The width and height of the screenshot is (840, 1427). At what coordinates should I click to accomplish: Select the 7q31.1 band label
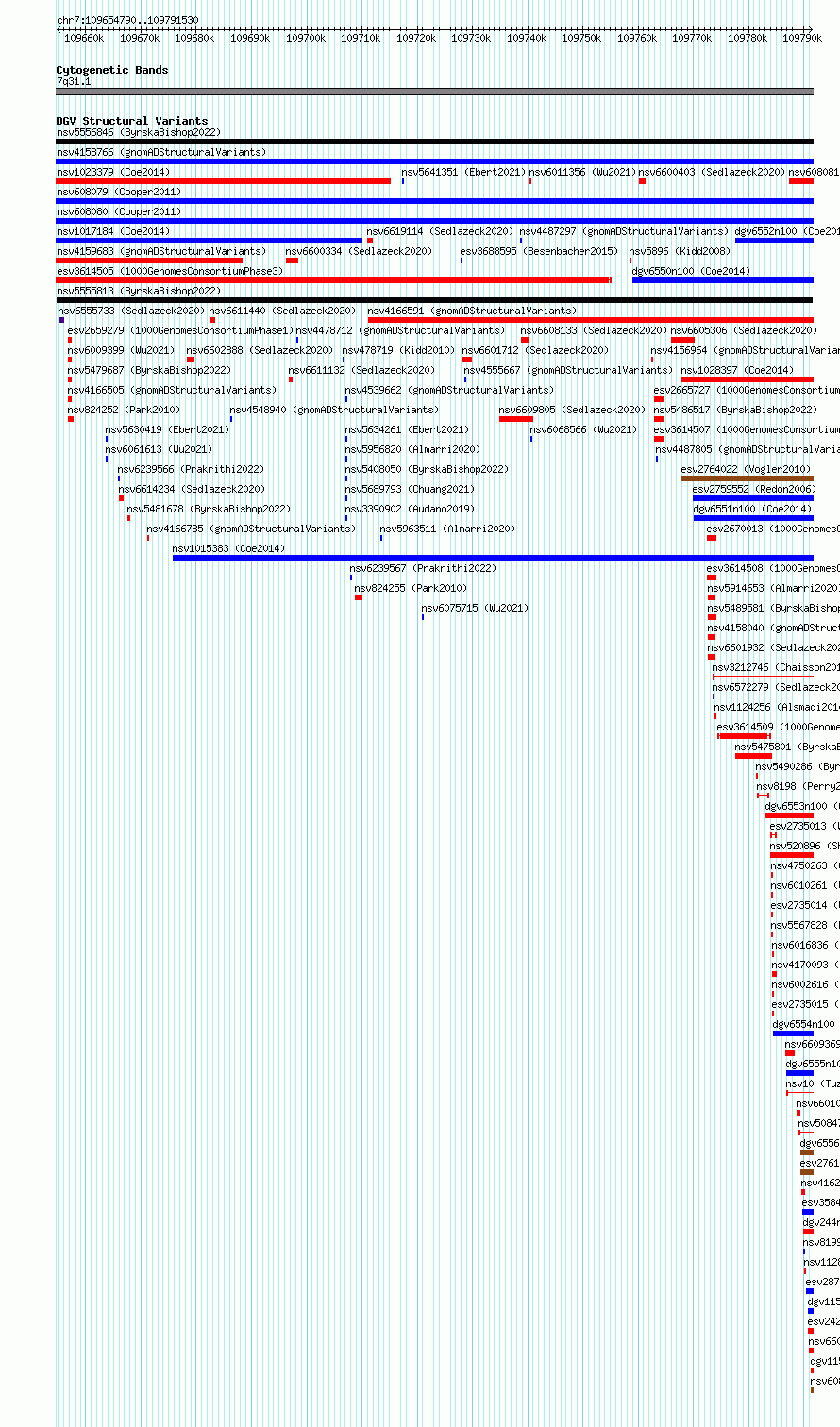[x=74, y=82]
